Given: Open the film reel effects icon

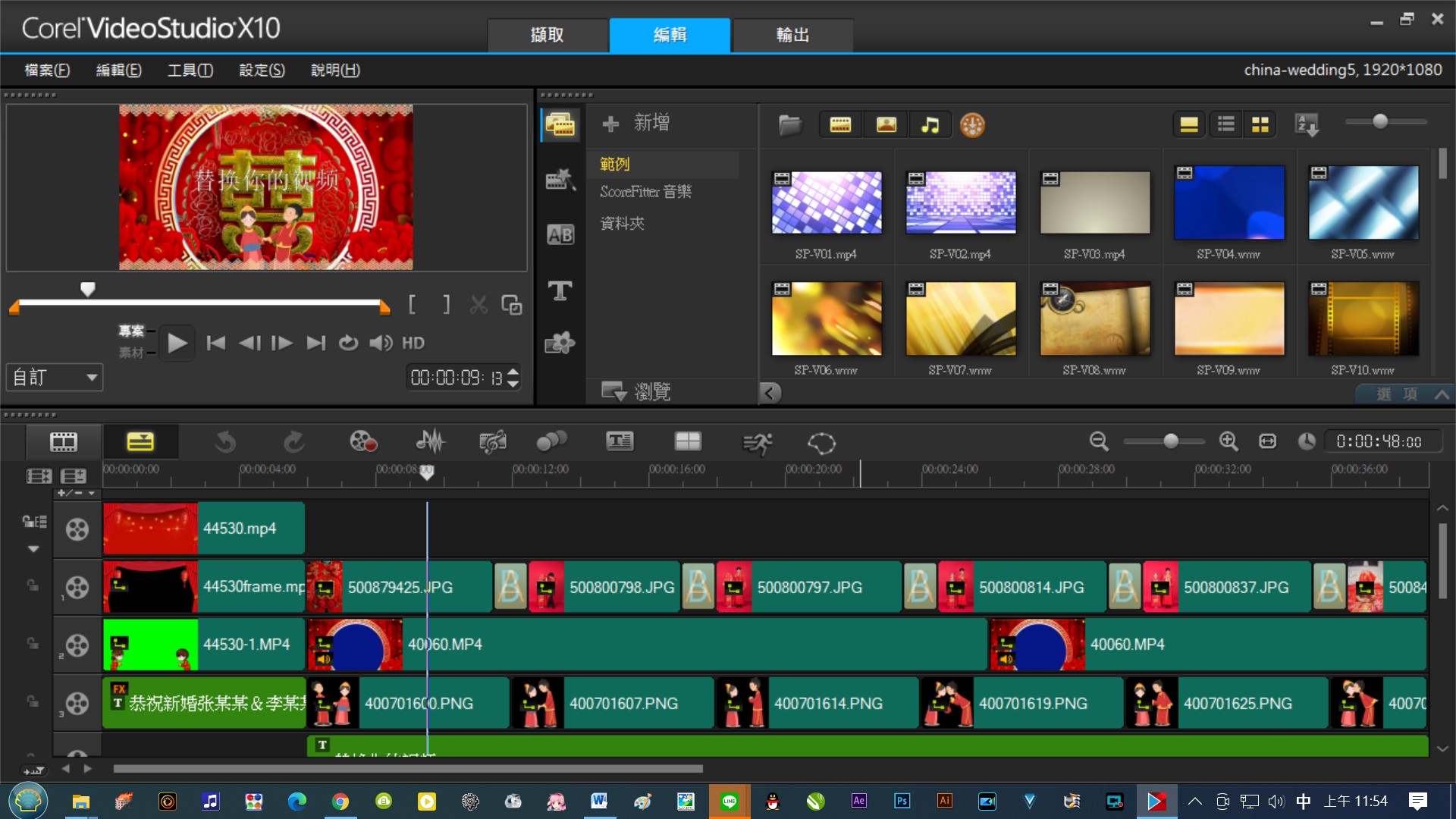Looking at the screenshot, I should 972,125.
